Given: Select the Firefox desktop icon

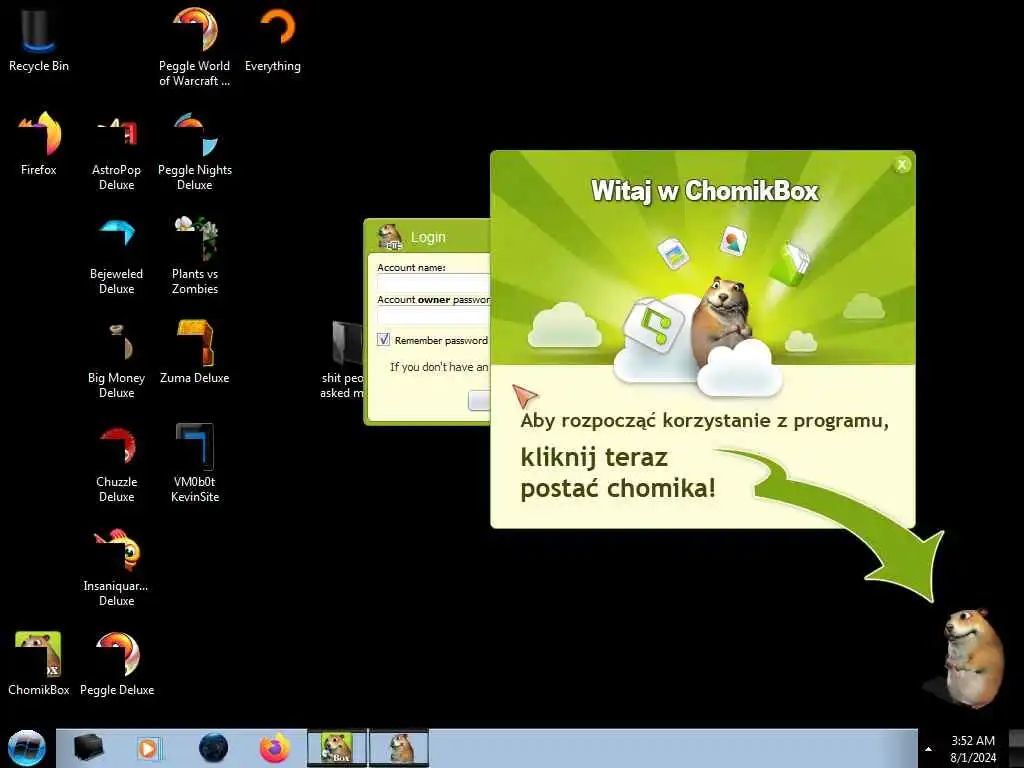Looking at the screenshot, I should tap(39, 144).
